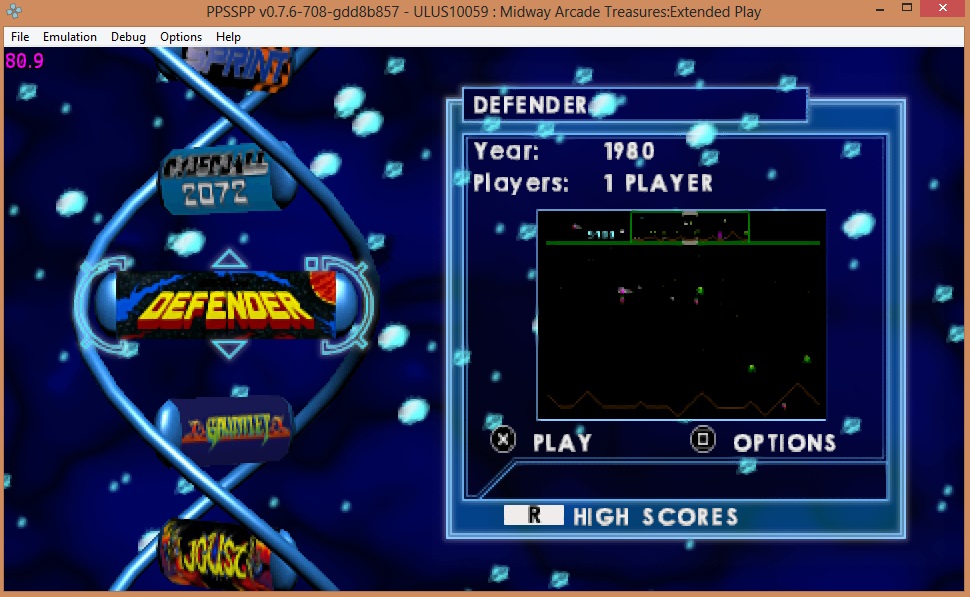
Task: Open the Debug menu
Action: [128, 37]
